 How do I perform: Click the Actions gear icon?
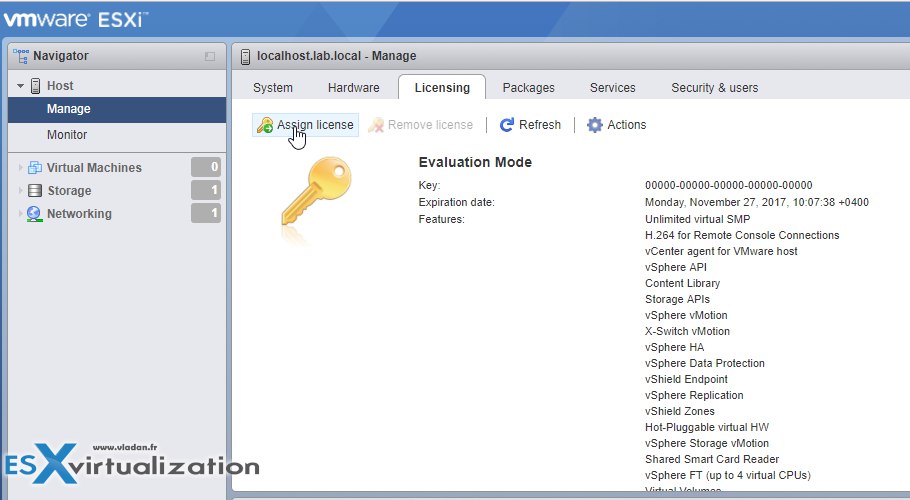click(x=595, y=125)
